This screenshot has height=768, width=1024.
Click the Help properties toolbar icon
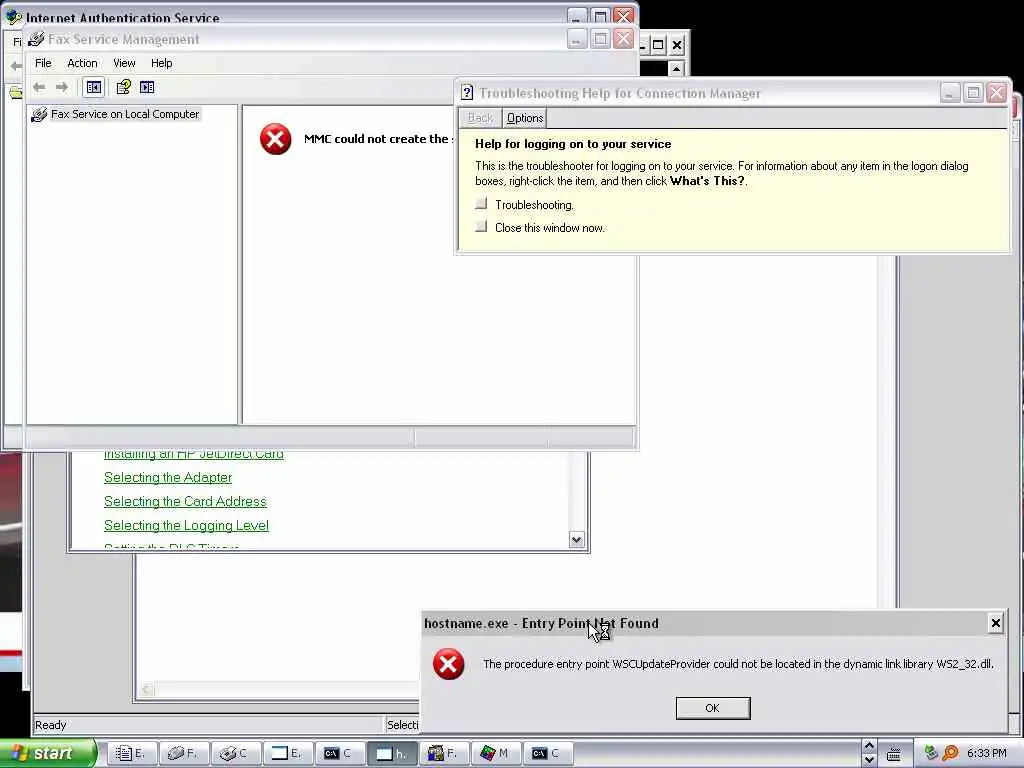(123, 87)
